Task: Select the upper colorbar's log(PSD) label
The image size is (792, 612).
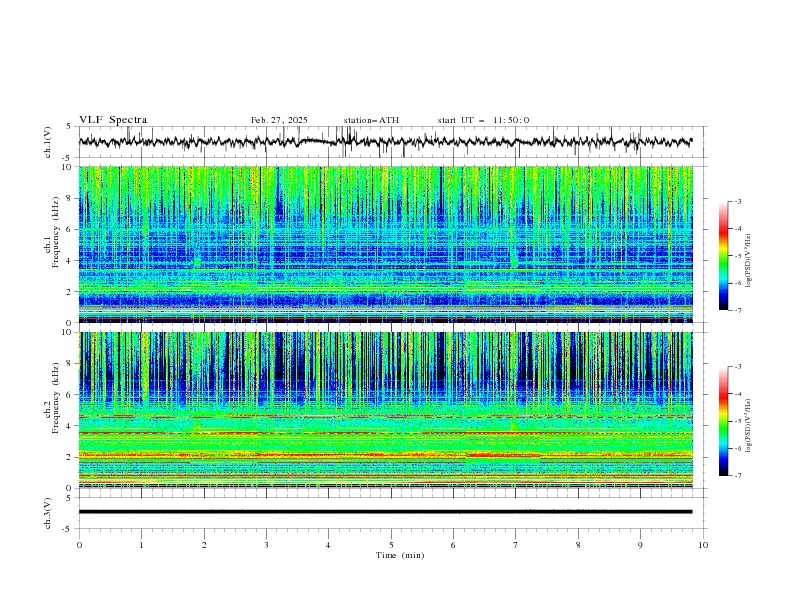Action: (749, 261)
